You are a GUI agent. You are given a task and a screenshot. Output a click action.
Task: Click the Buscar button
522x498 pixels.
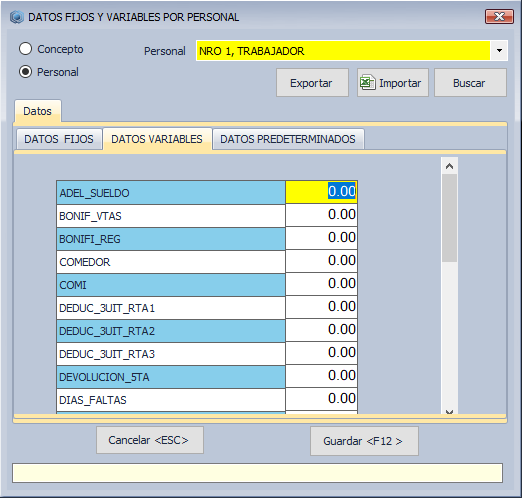pyautogui.click(x=470, y=83)
